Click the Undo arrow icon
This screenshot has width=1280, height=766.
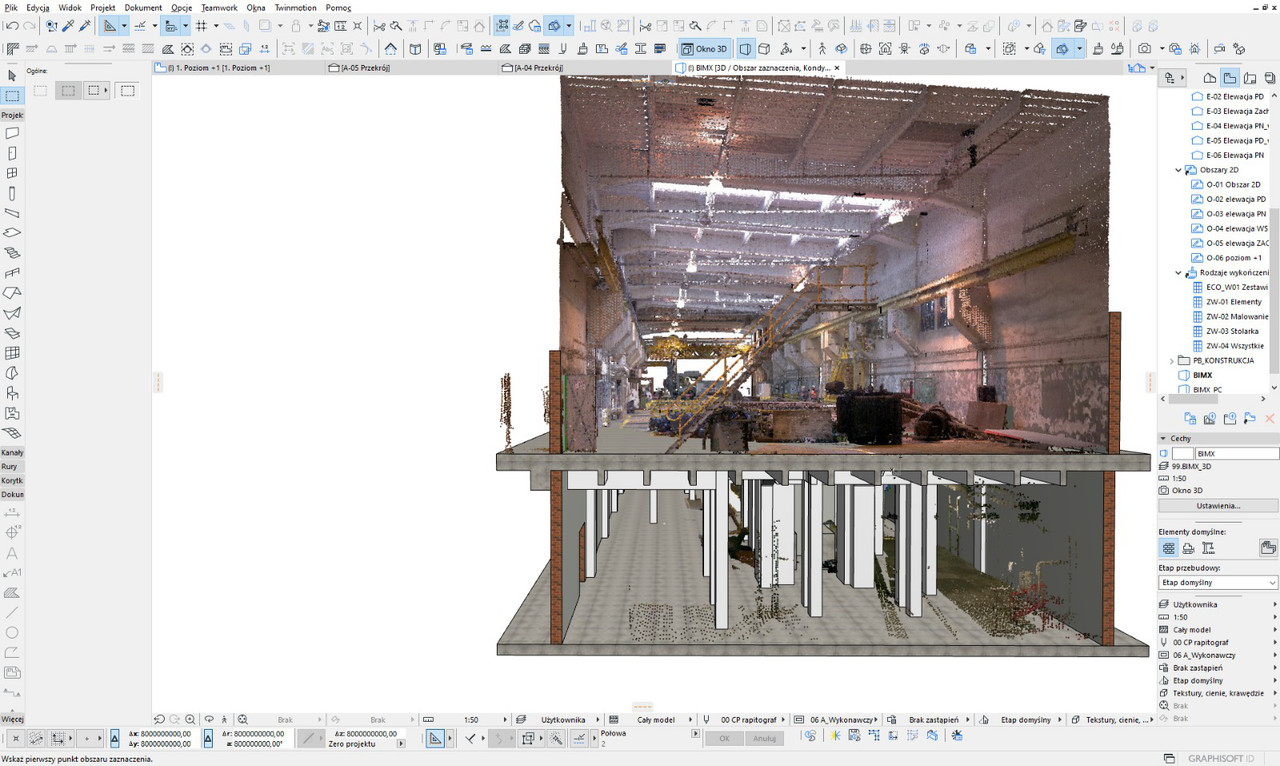(x=13, y=26)
